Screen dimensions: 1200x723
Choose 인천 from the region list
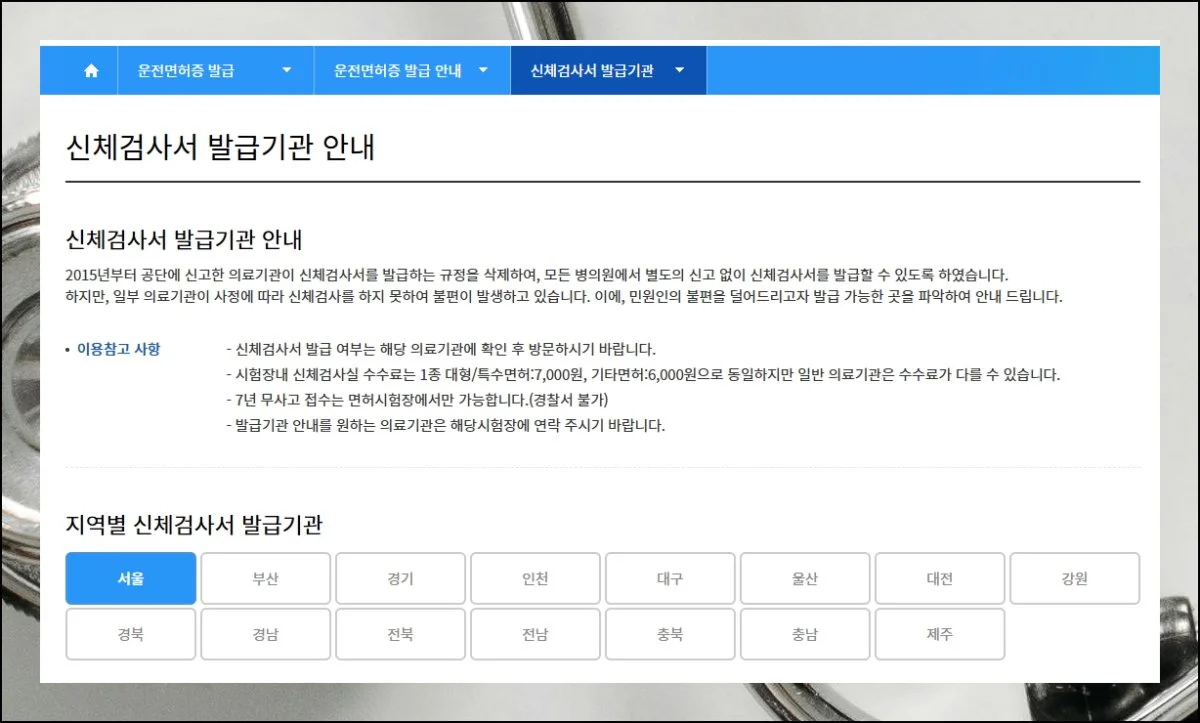point(535,579)
